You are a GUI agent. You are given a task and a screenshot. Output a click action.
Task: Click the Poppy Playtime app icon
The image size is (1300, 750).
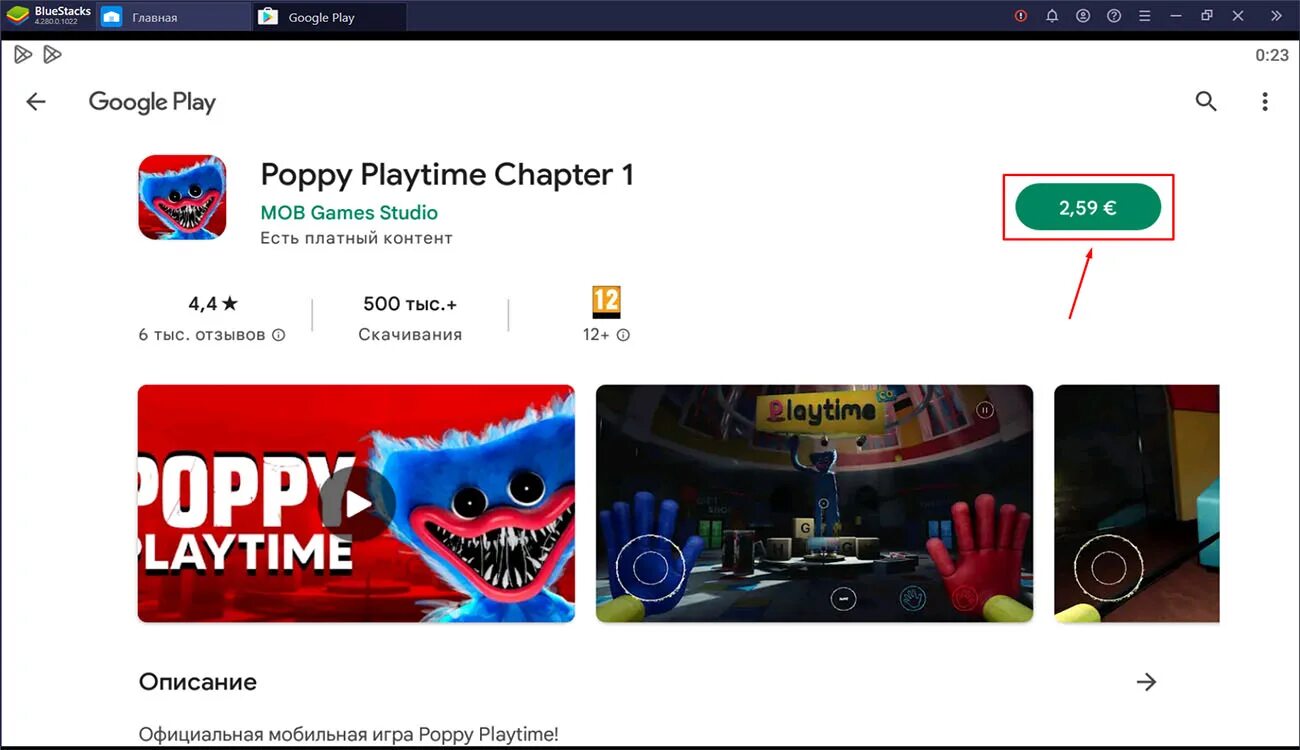[182, 197]
